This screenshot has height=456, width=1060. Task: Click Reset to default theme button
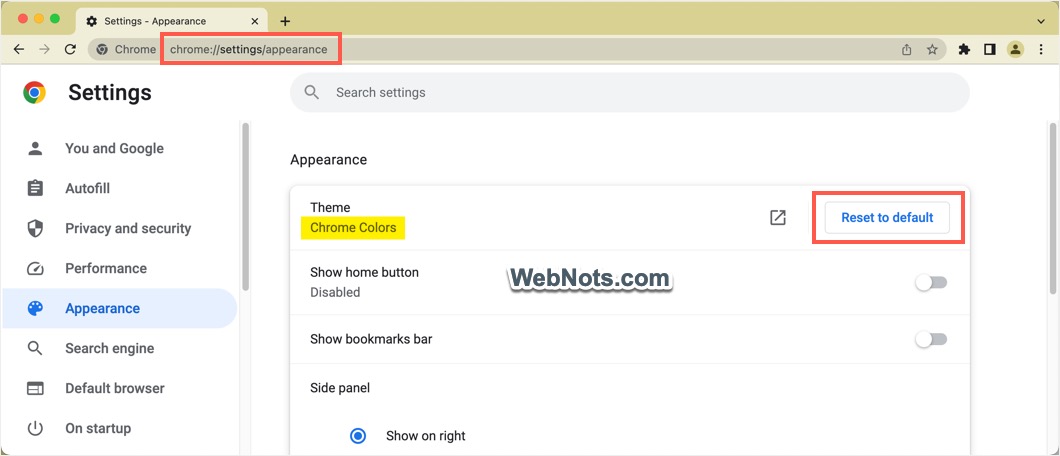click(x=887, y=218)
